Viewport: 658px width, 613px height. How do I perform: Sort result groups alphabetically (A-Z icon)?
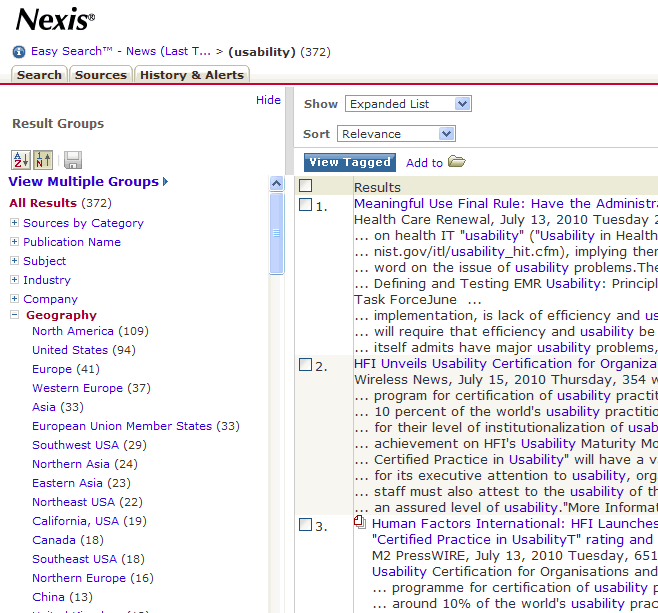coord(20,160)
